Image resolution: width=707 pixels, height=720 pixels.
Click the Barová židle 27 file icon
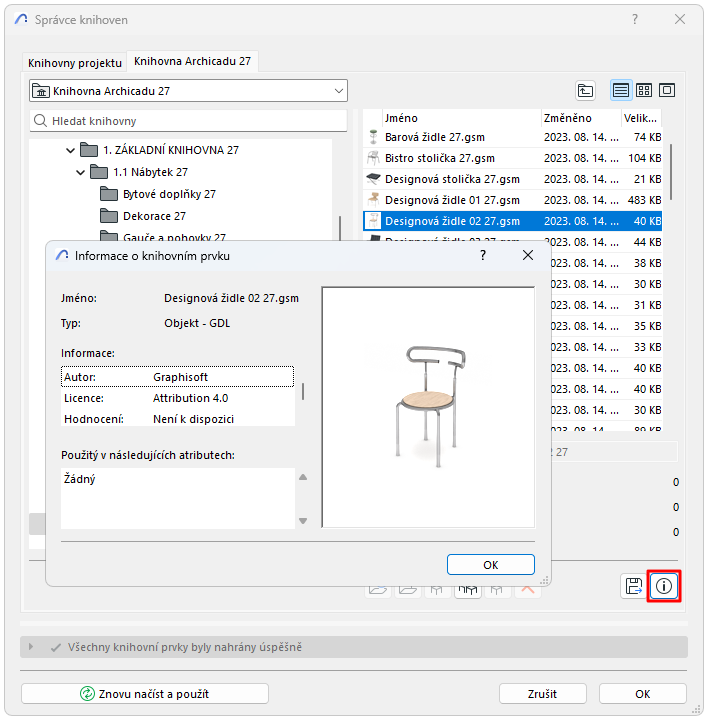click(373, 137)
